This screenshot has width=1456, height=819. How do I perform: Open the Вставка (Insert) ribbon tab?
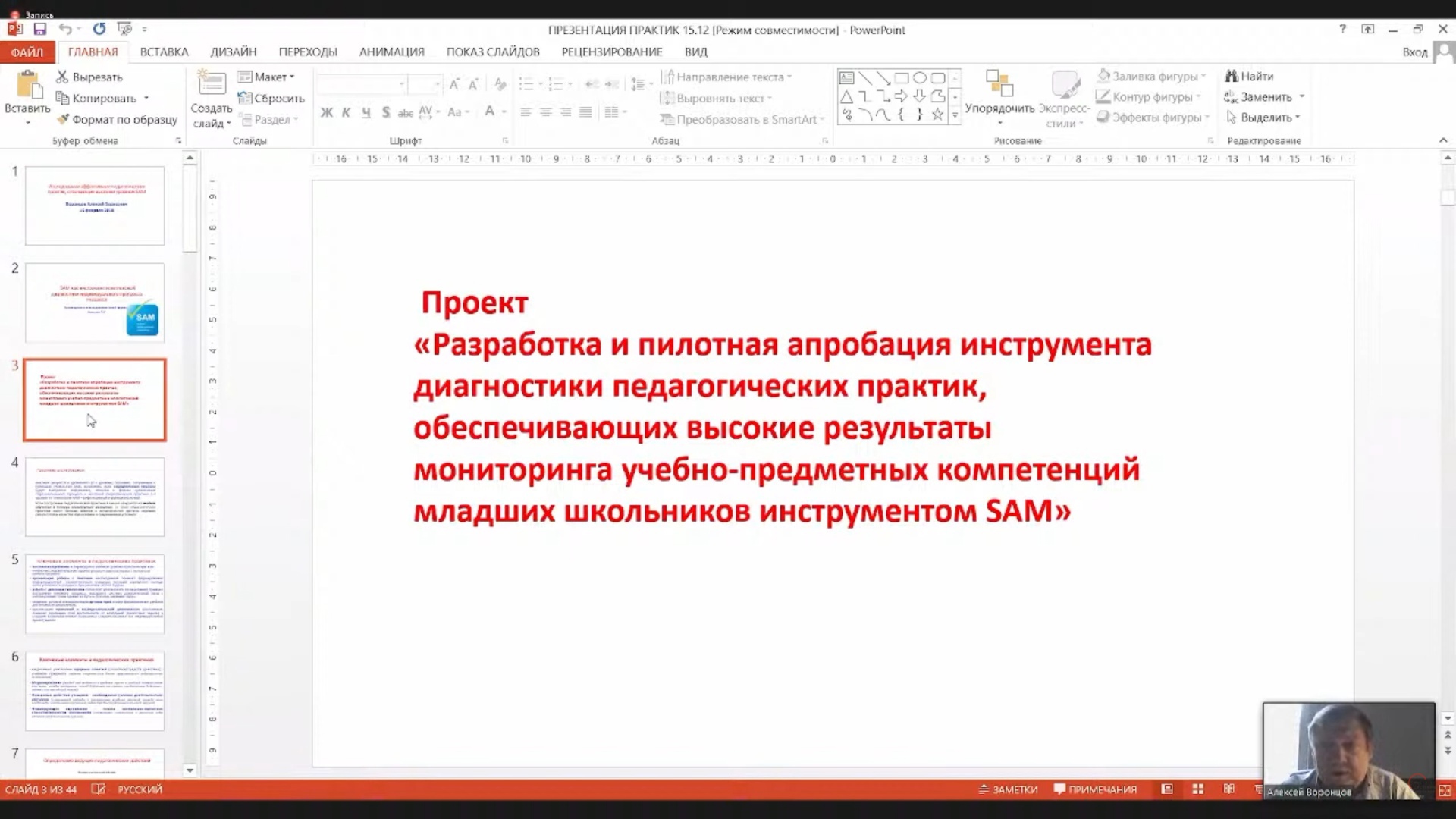tap(164, 52)
